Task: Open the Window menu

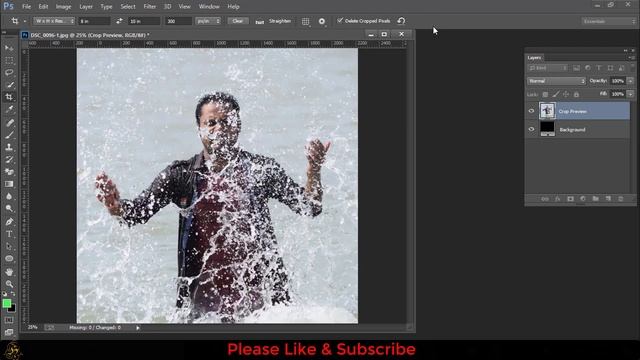Action: [209, 7]
